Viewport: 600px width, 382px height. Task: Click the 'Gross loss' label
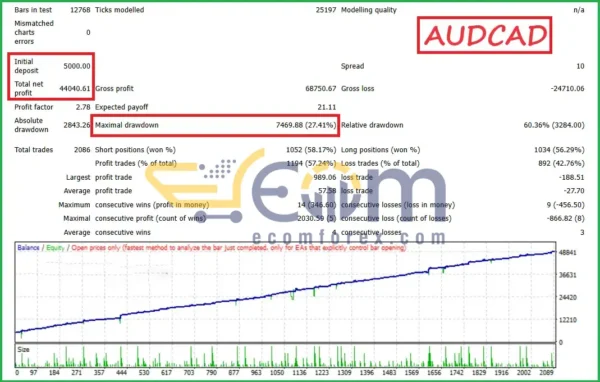(x=357, y=88)
